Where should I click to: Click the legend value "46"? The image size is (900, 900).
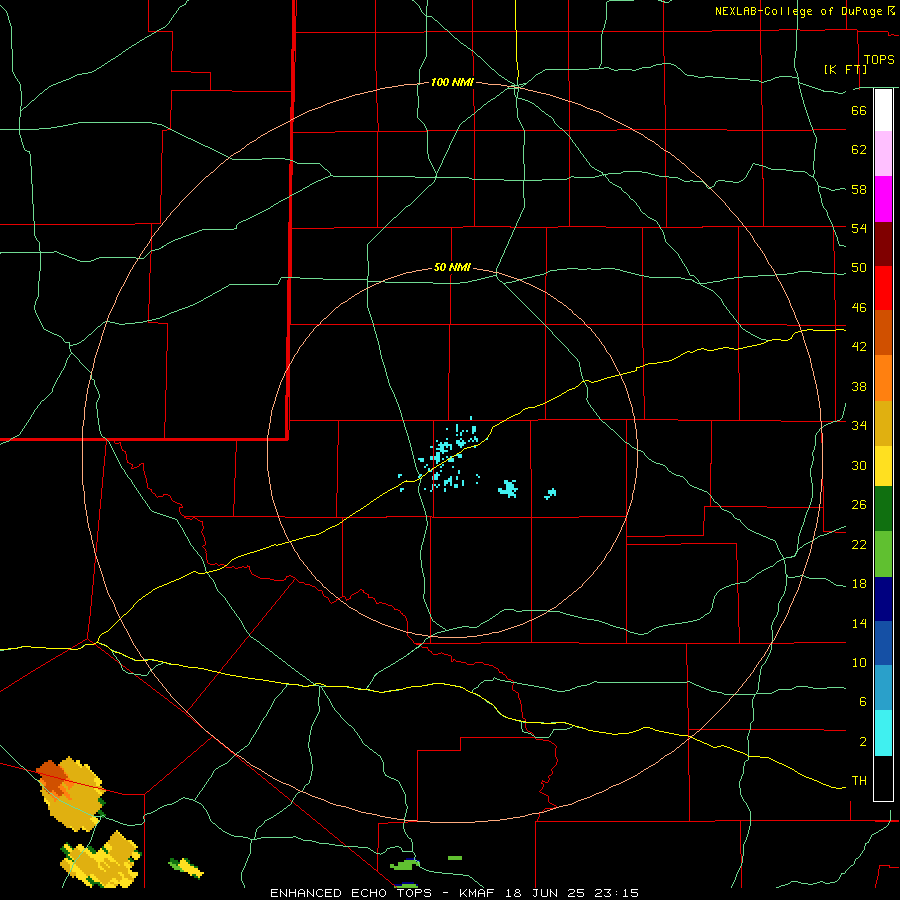[x=859, y=308]
